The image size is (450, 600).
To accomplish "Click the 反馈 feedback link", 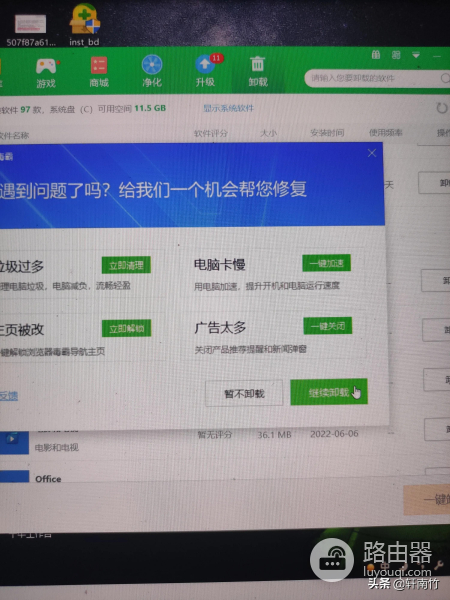I will point(8,396).
